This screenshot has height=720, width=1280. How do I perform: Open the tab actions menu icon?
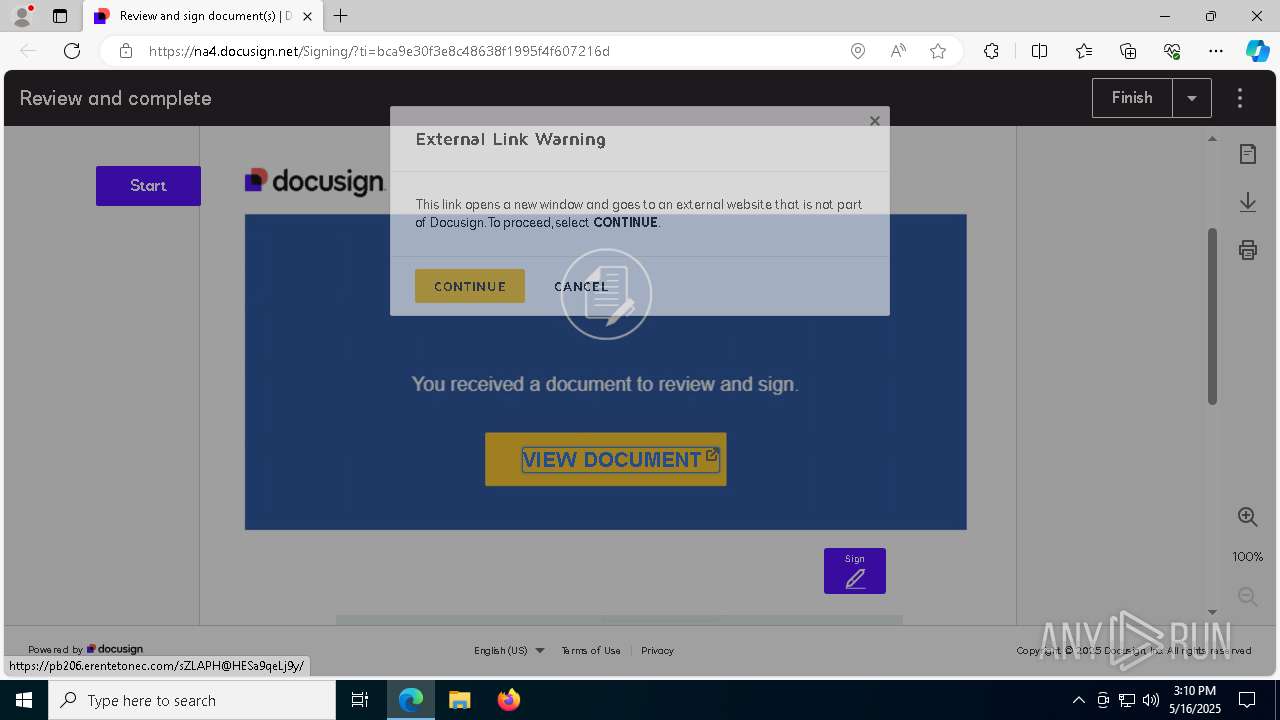click(60, 16)
